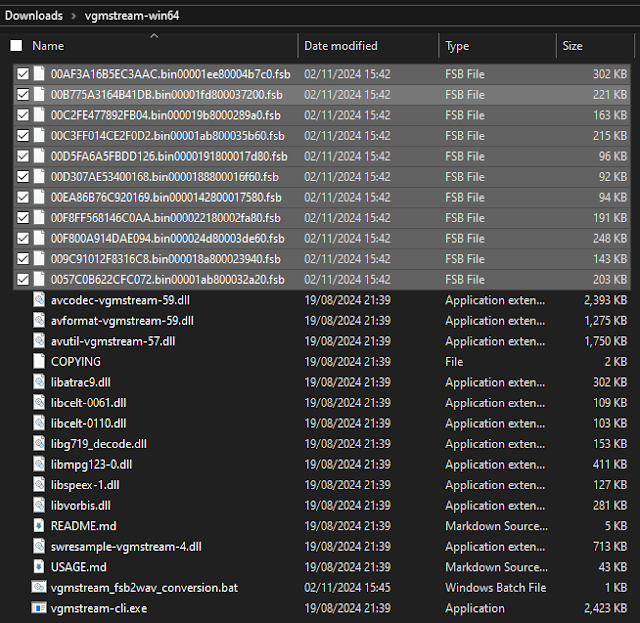
Task: Sort files by the Size column header
Action: pos(572,46)
